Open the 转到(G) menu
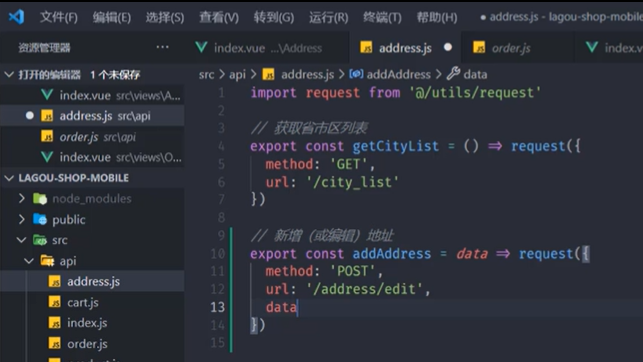 (x=274, y=17)
